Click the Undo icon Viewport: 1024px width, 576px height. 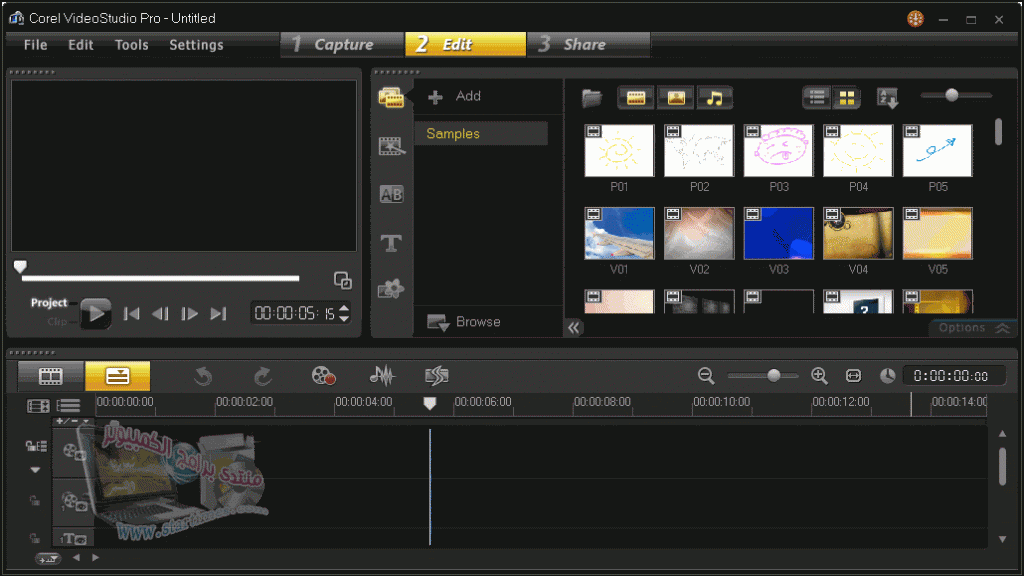point(203,375)
